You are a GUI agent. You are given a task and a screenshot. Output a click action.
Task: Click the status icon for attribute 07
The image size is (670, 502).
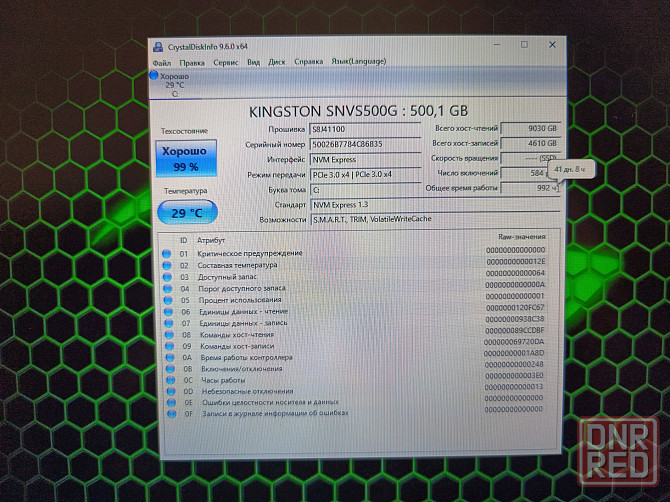point(169,323)
